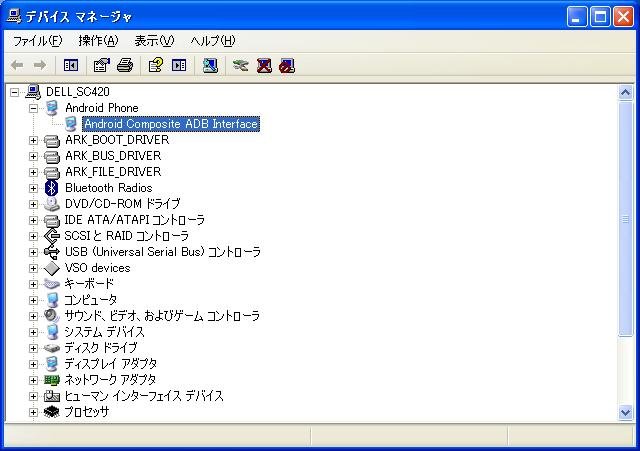Maximize the デバイス マネージャ window

[x=600, y=17]
